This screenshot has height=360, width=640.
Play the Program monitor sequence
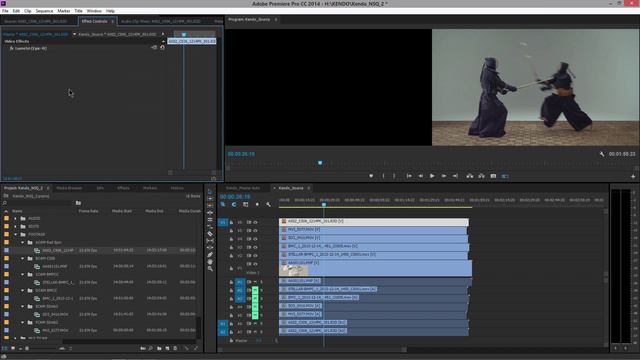[432, 176]
